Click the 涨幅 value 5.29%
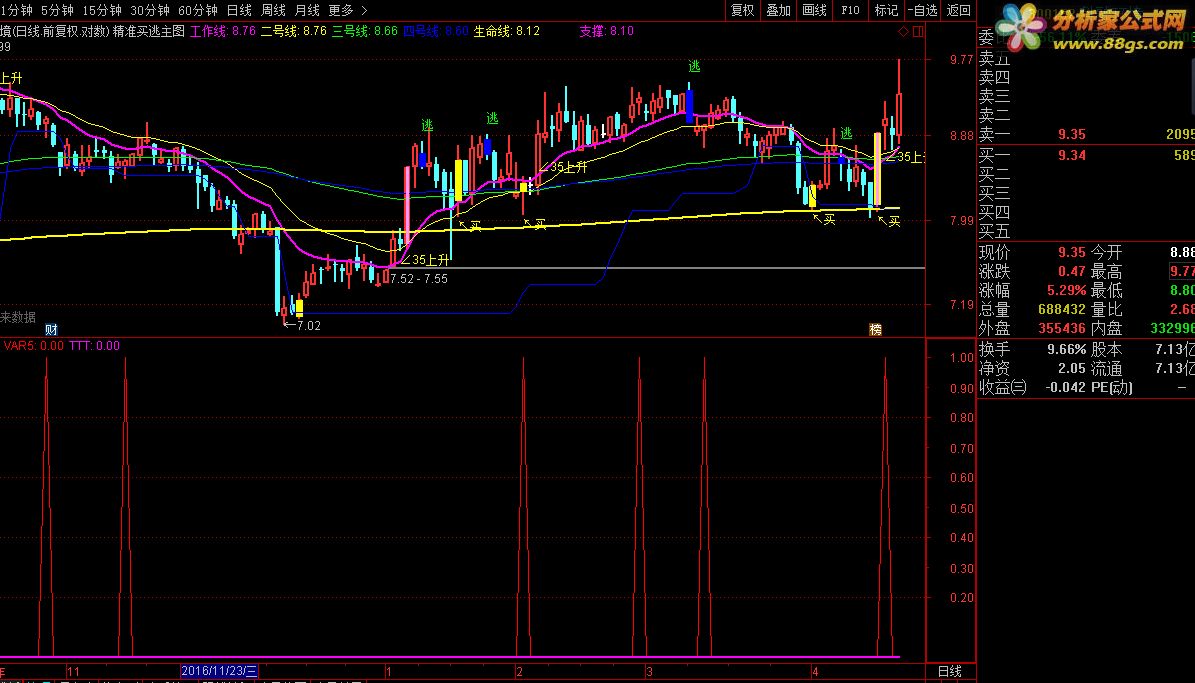 1068,290
